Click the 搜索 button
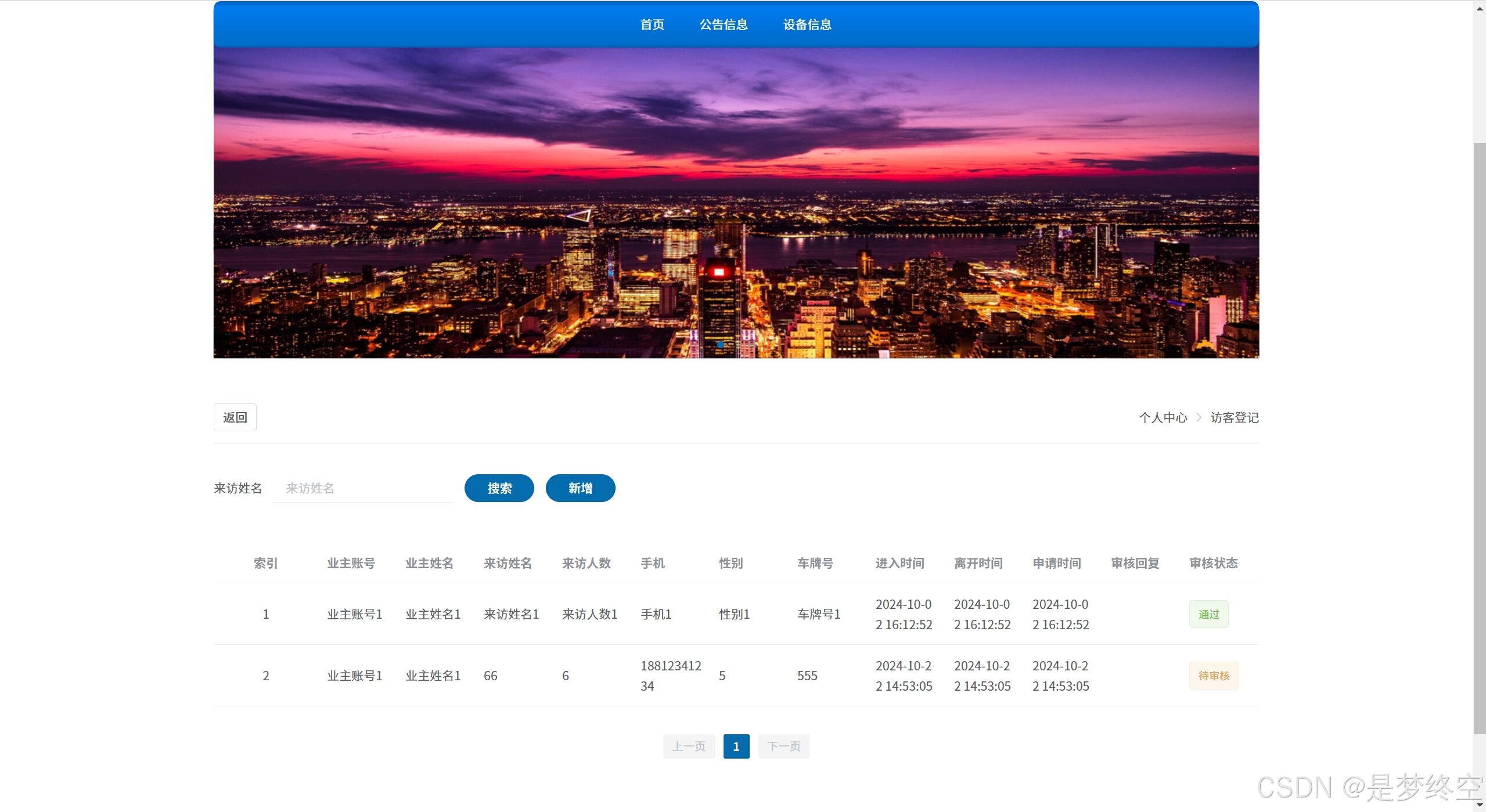The image size is (1486, 812). pyautogui.click(x=499, y=488)
